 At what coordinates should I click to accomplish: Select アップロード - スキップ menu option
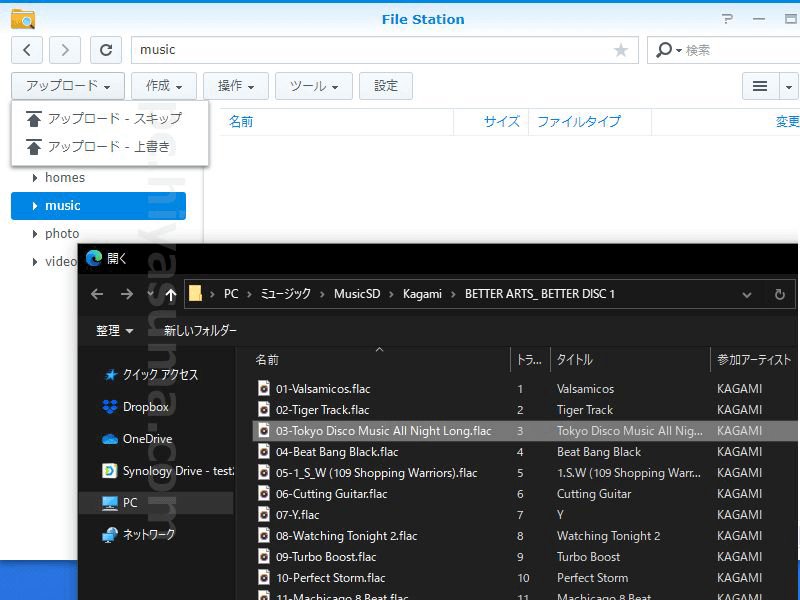114,119
